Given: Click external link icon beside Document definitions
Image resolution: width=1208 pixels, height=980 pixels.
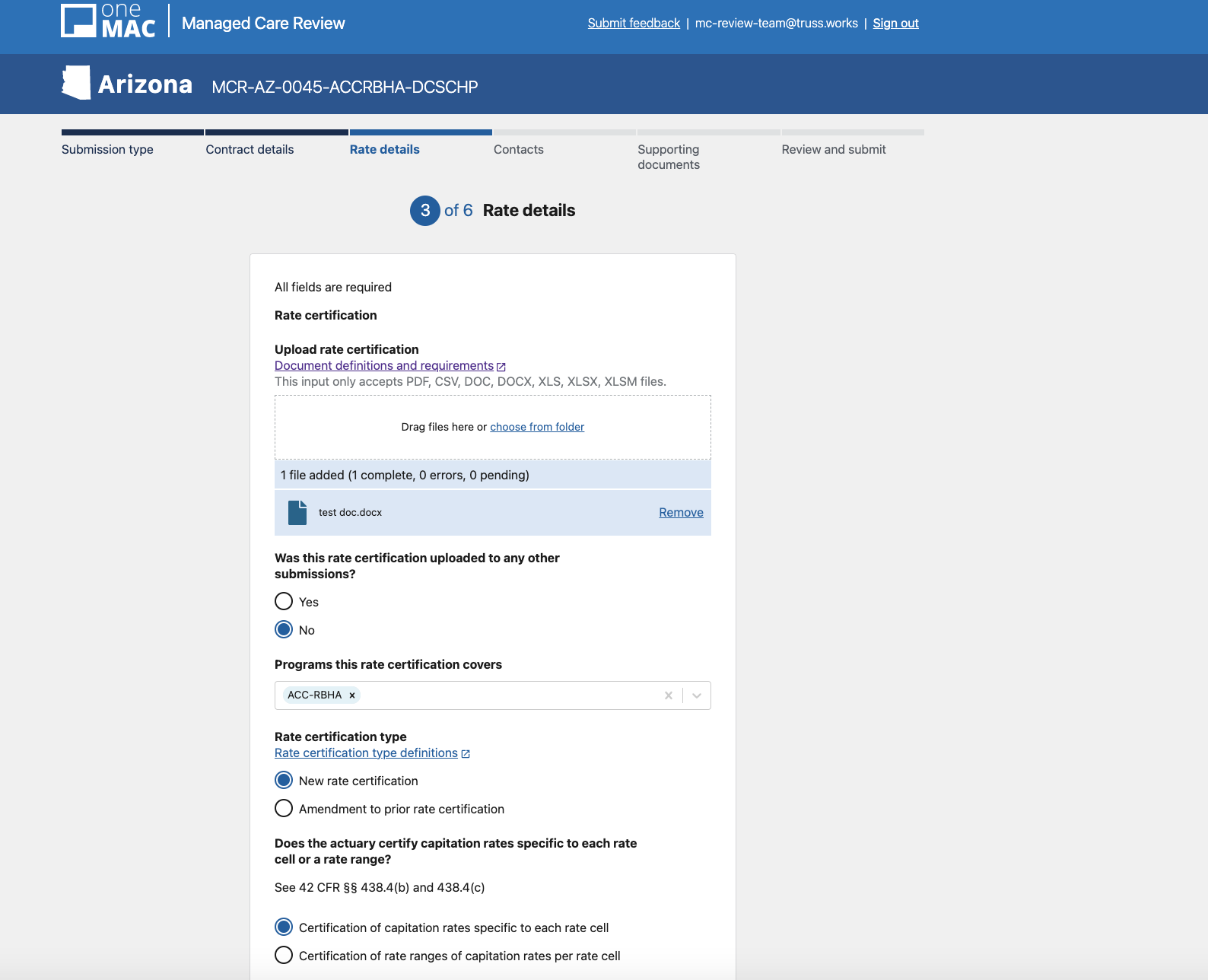Looking at the screenshot, I should (501, 367).
